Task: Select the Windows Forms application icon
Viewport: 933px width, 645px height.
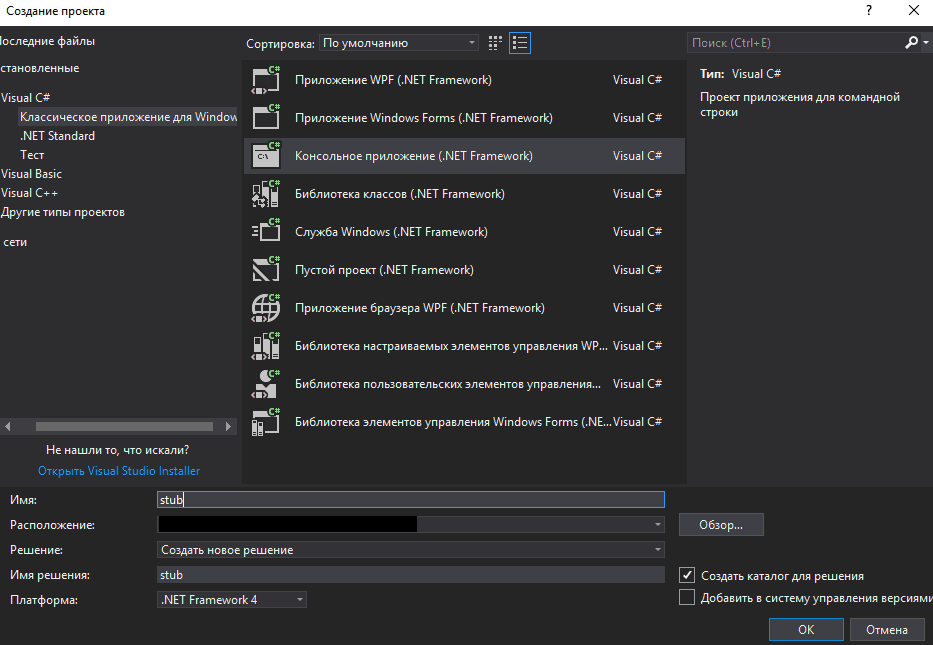Action: pos(265,118)
